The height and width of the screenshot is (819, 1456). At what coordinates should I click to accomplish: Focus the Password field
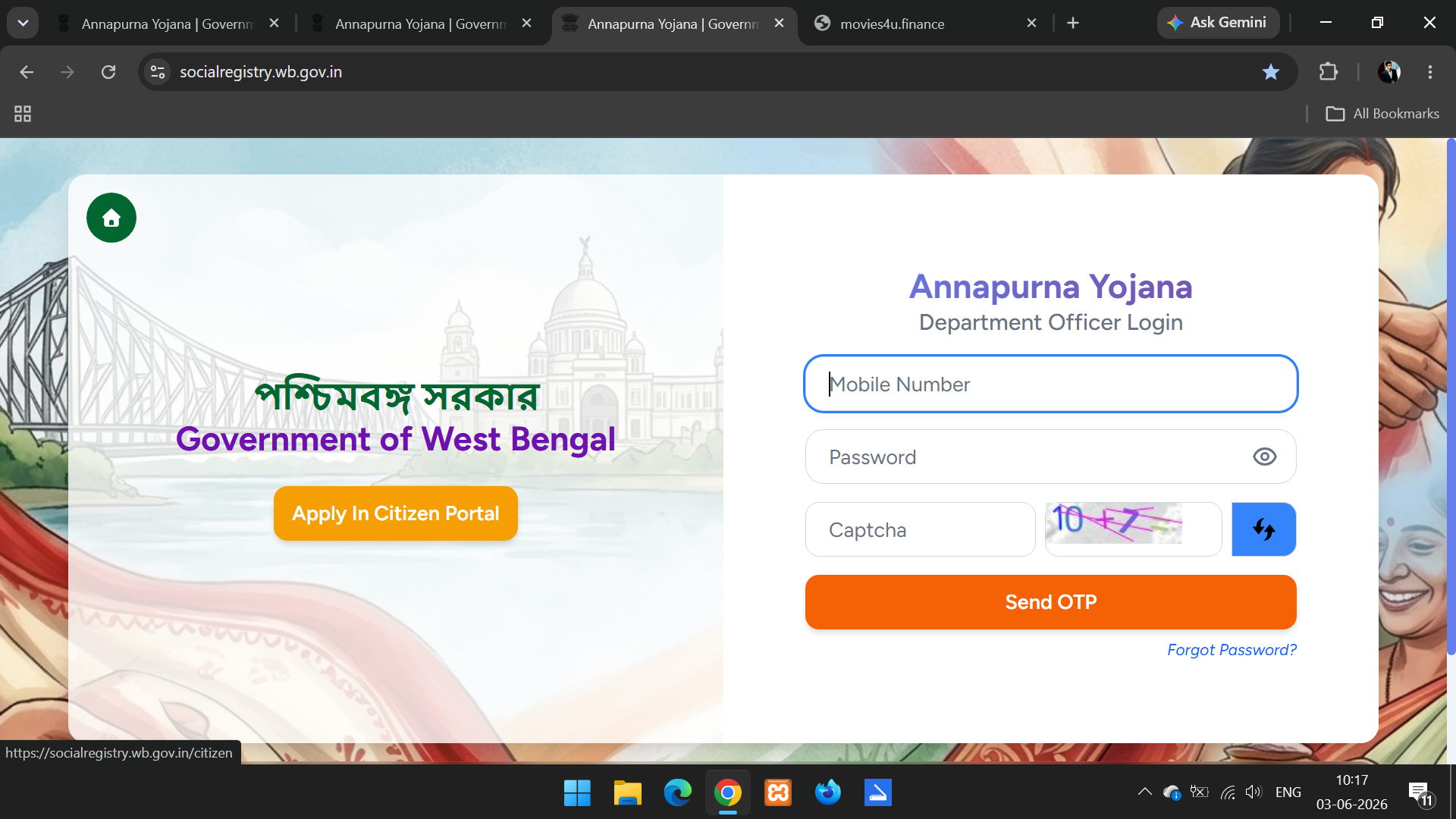1050,457
